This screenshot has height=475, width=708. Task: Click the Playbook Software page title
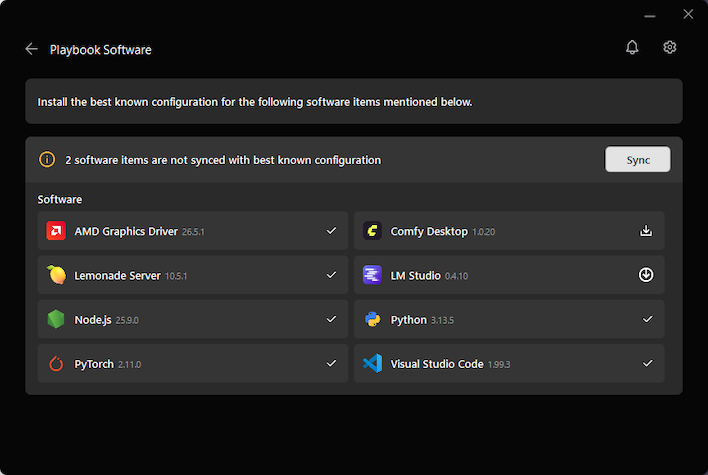(100, 50)
